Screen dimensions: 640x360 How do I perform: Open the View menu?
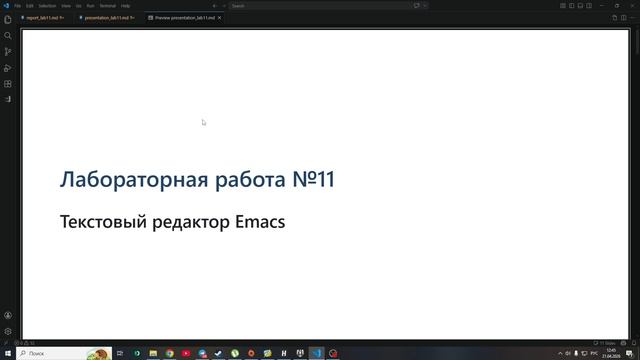(66, 6)
